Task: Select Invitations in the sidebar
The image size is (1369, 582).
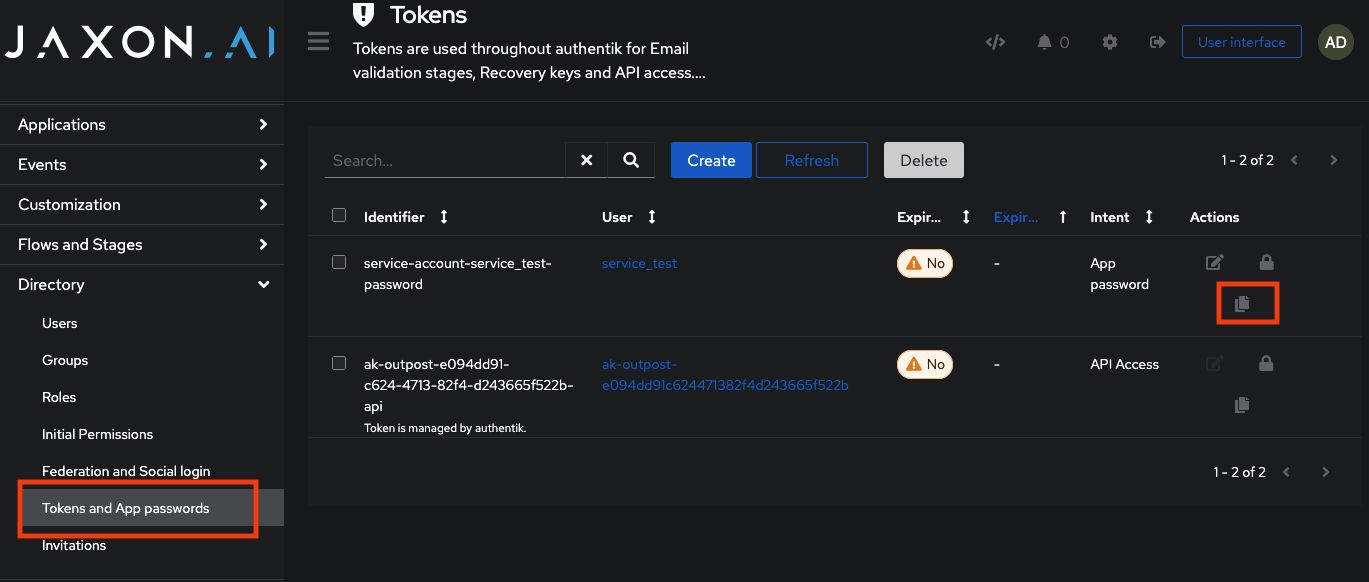Action: [74, 545]
